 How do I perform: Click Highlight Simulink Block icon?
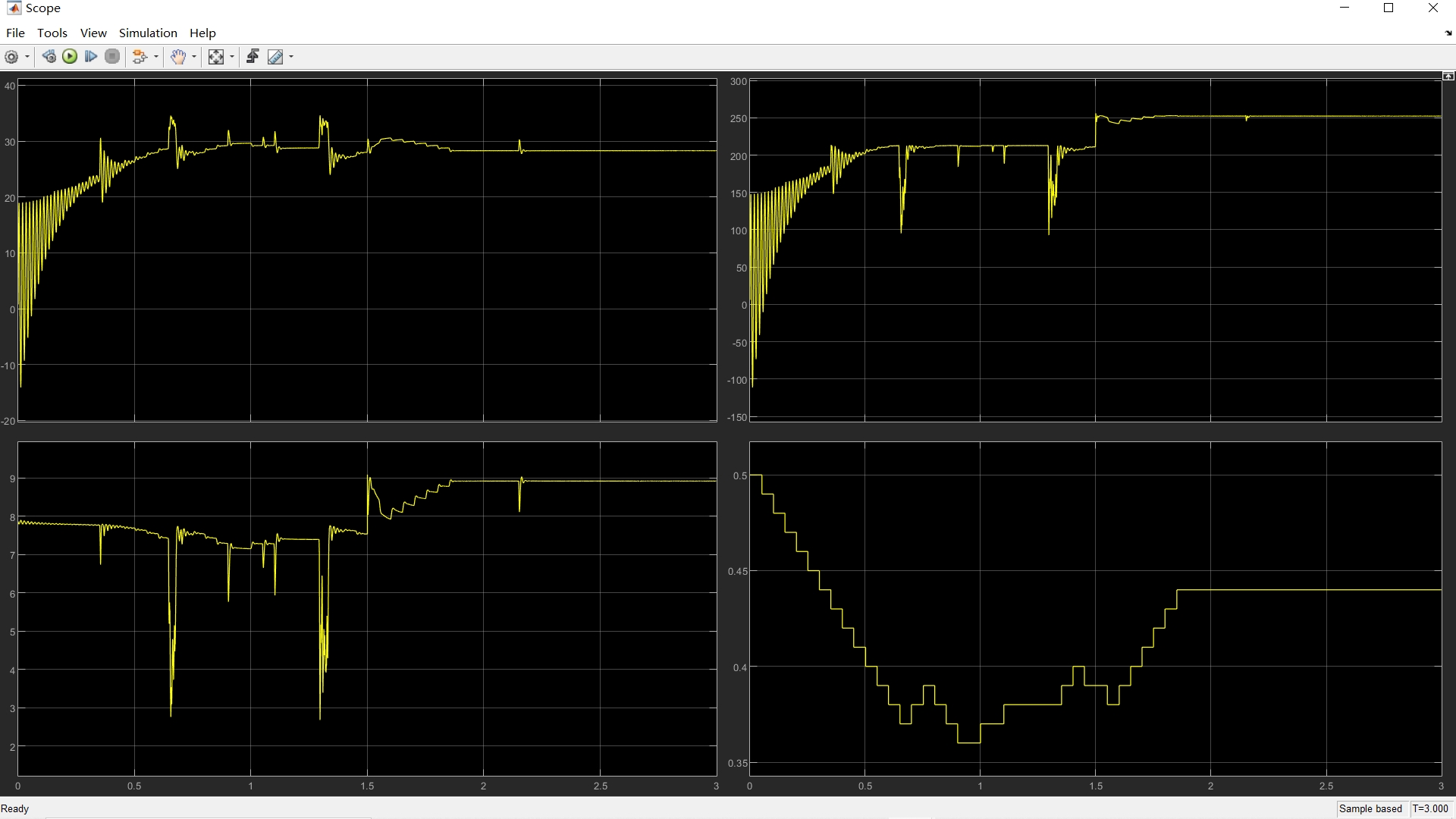click(x=140, y=57)
